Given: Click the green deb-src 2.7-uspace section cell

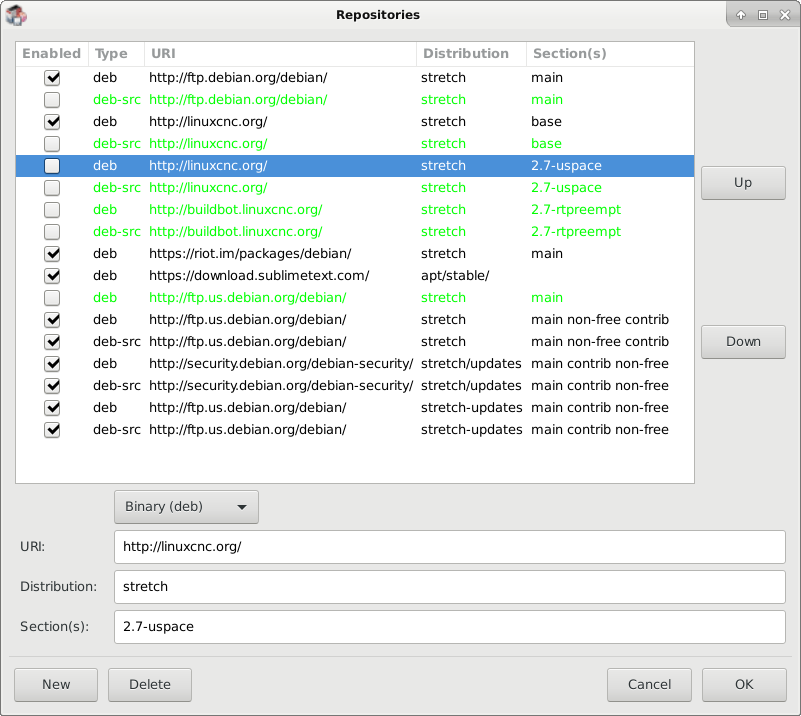Looking at the screenshot, I should [566, 188].
